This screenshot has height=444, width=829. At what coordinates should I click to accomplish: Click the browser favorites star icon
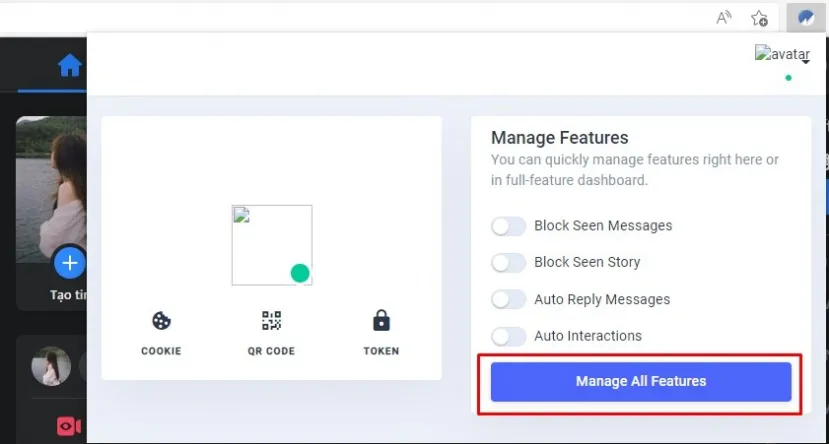pos(759,17)
